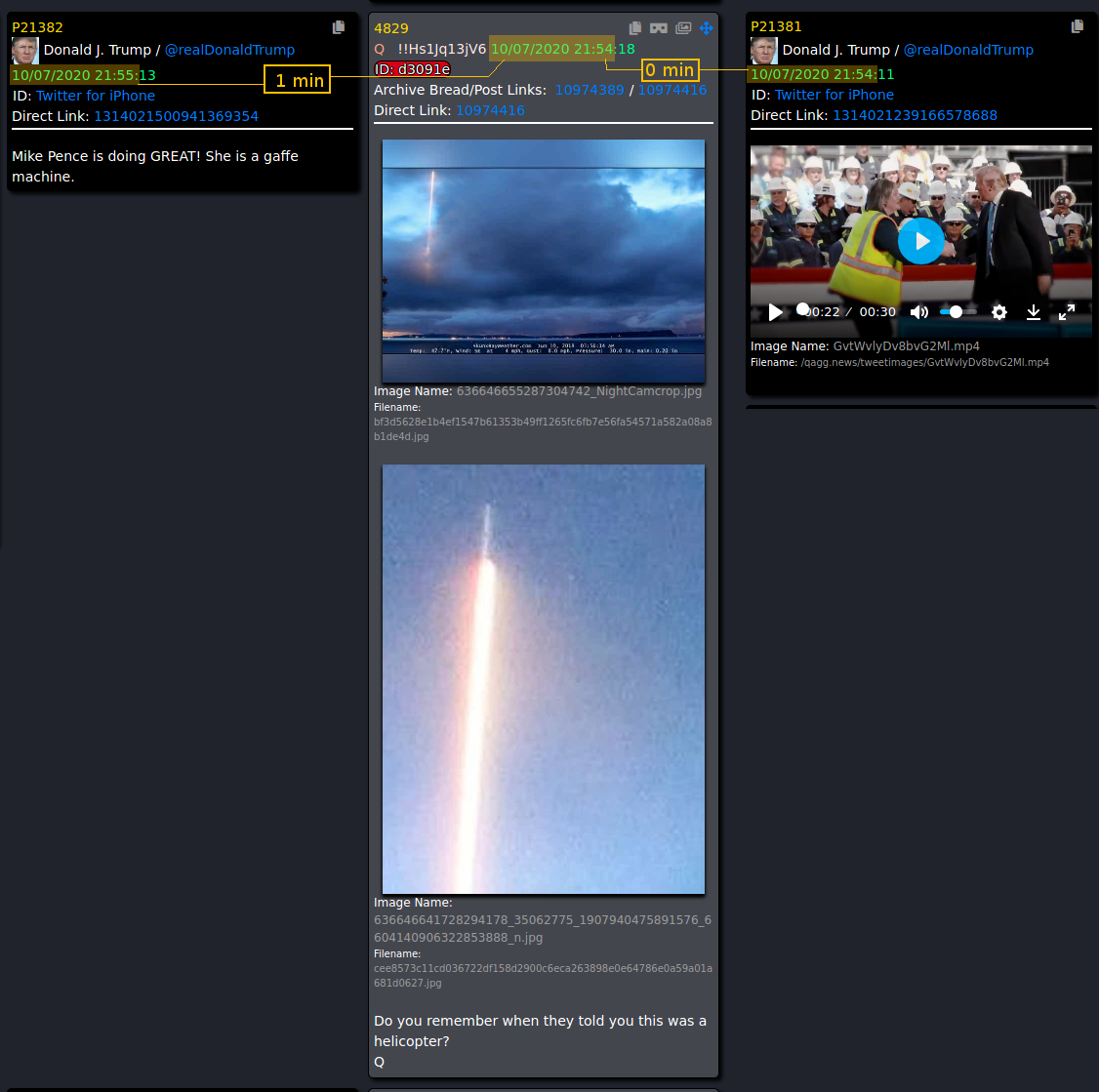Viewport: 1099px width, 1092px height.
Task: Click the video progress scrubber knob
Action: pos(802,309)
